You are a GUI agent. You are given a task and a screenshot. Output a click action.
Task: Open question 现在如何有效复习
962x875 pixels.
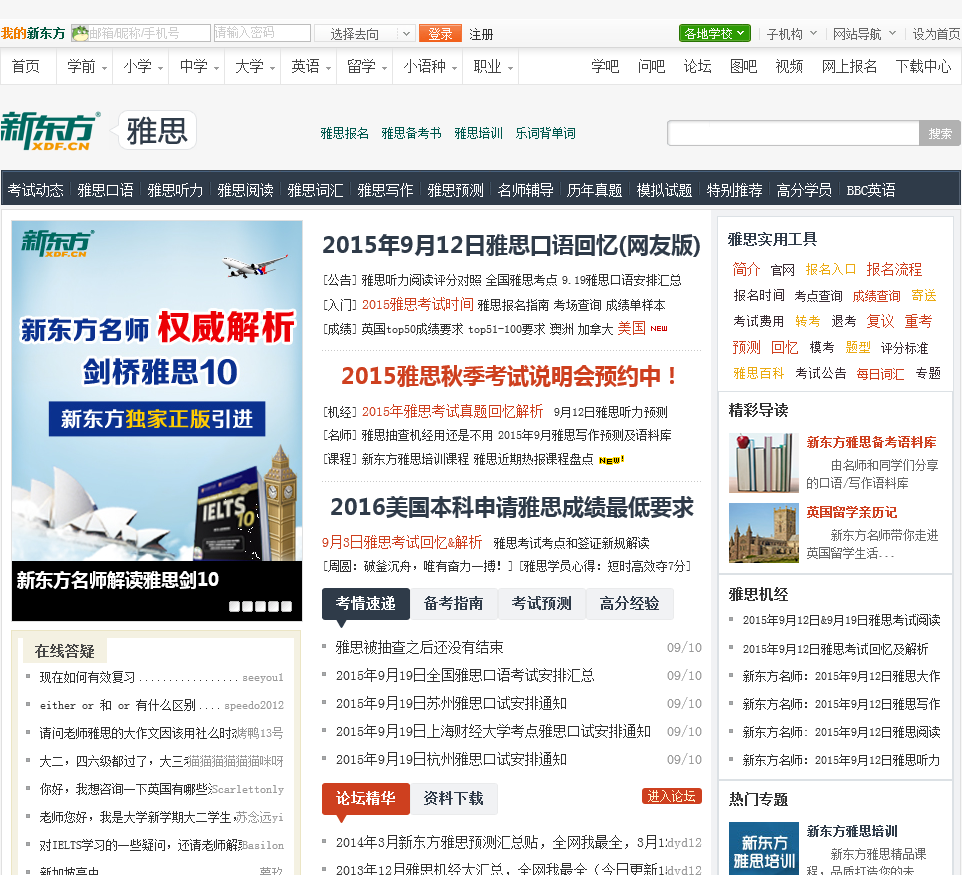(x=87, y=677)
